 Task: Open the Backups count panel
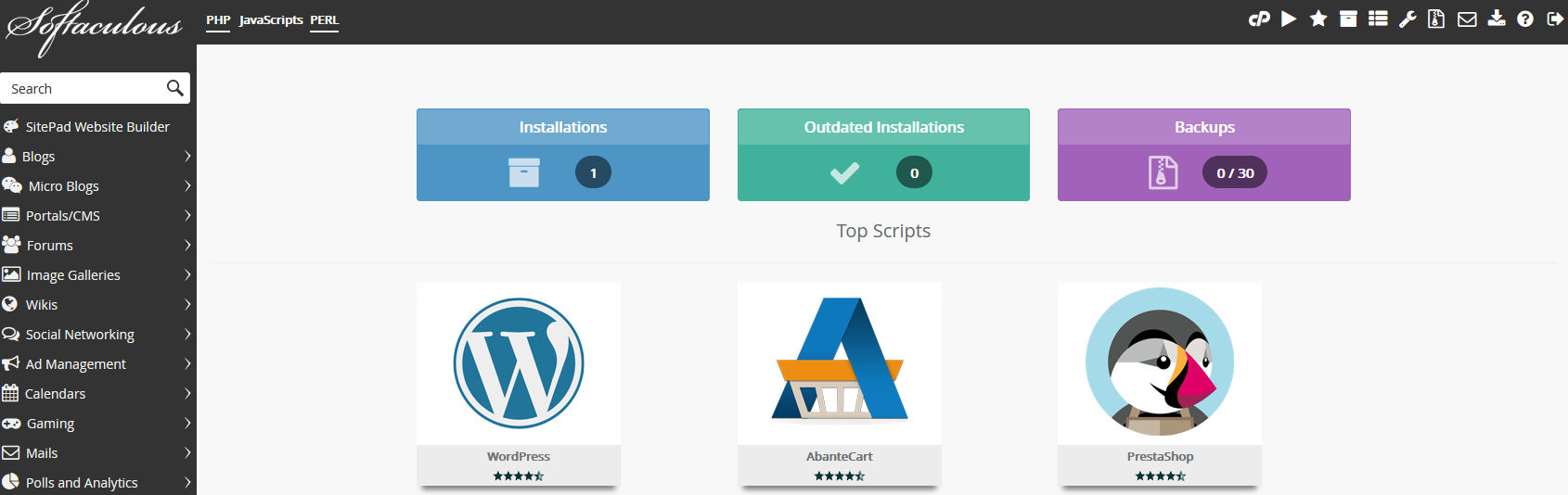click(1204, 155)
